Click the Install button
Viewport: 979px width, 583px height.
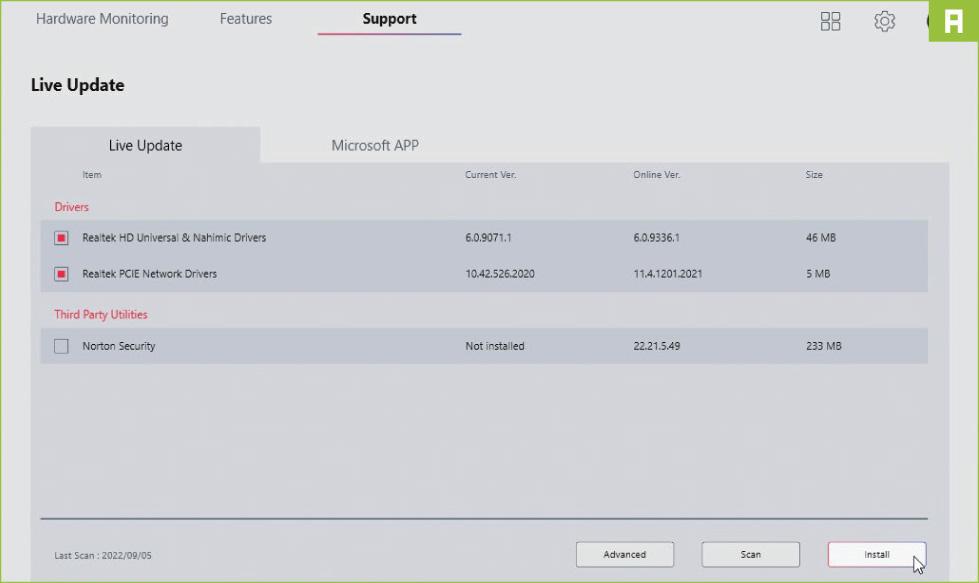coord(877,554)
